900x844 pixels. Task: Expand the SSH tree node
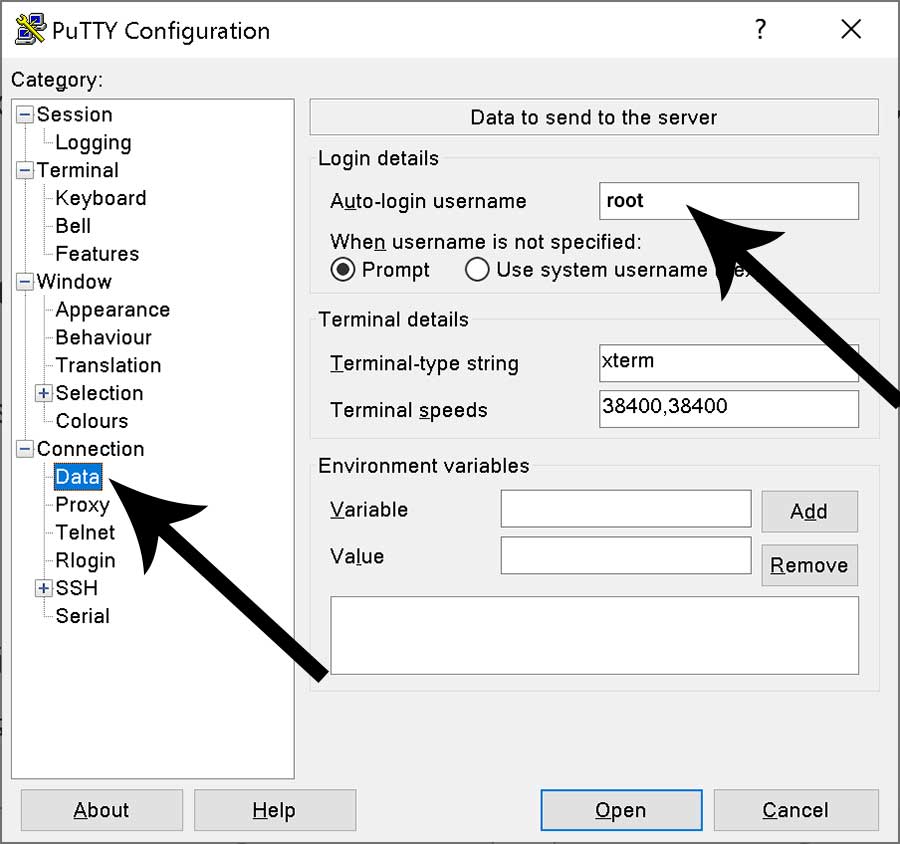43,589
